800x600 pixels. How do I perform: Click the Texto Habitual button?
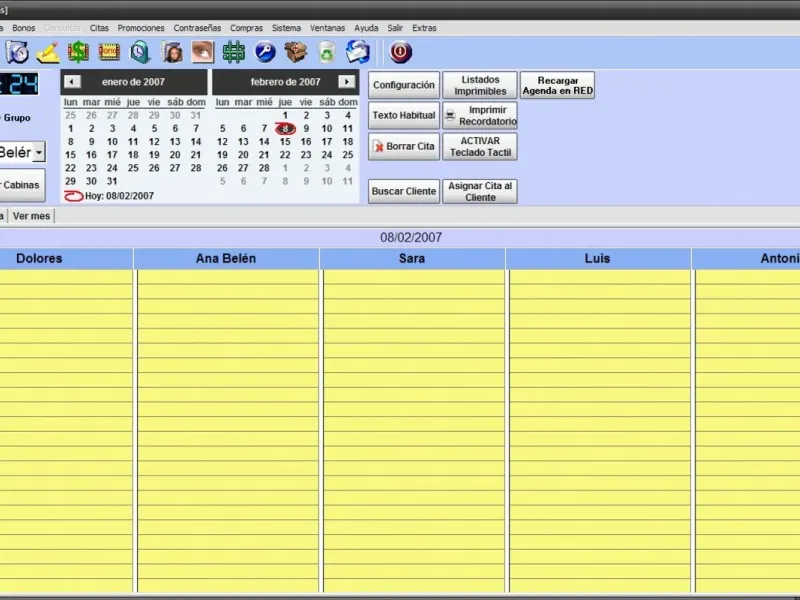[404, 115]
